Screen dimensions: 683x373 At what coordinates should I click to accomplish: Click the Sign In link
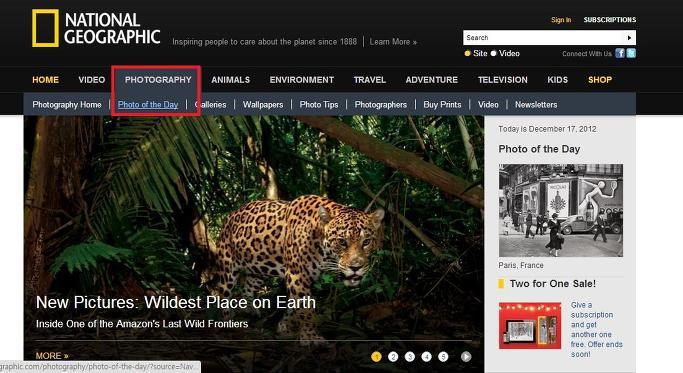pyautogui.click(x=561, y=20)
